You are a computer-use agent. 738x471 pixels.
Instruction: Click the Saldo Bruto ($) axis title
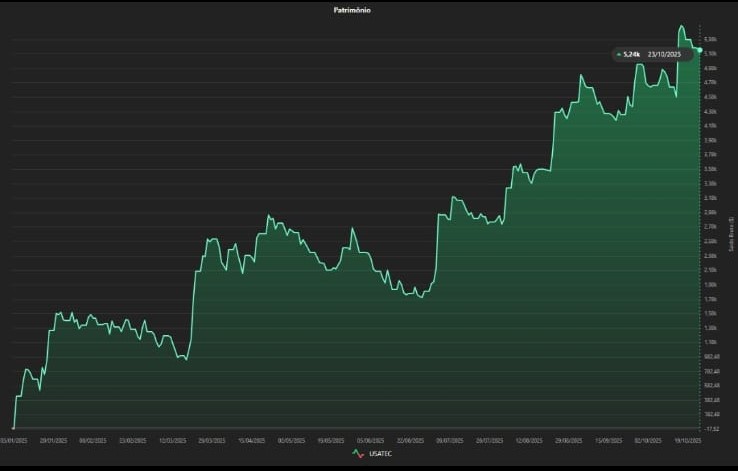(732, 235)
